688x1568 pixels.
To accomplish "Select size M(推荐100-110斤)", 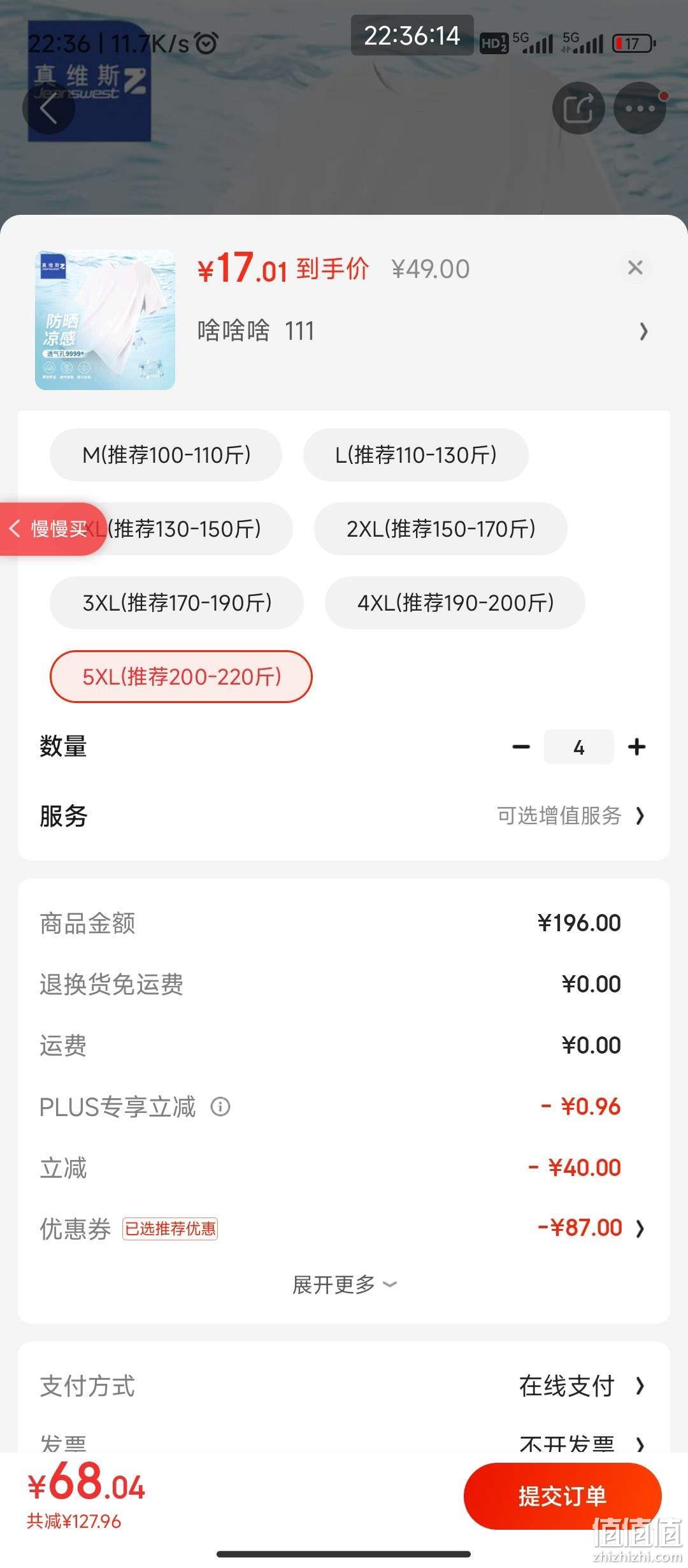I will (166, 455).
